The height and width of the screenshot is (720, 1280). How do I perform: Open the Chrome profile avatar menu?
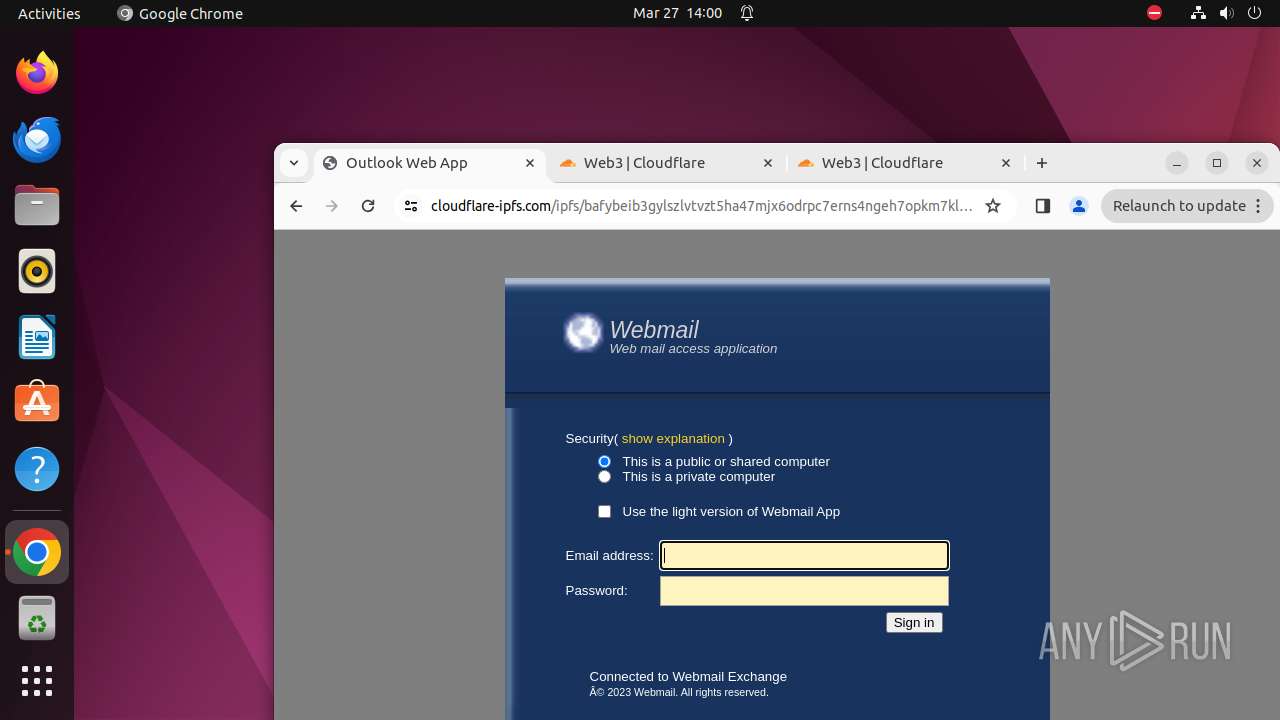click(1079, 206)
